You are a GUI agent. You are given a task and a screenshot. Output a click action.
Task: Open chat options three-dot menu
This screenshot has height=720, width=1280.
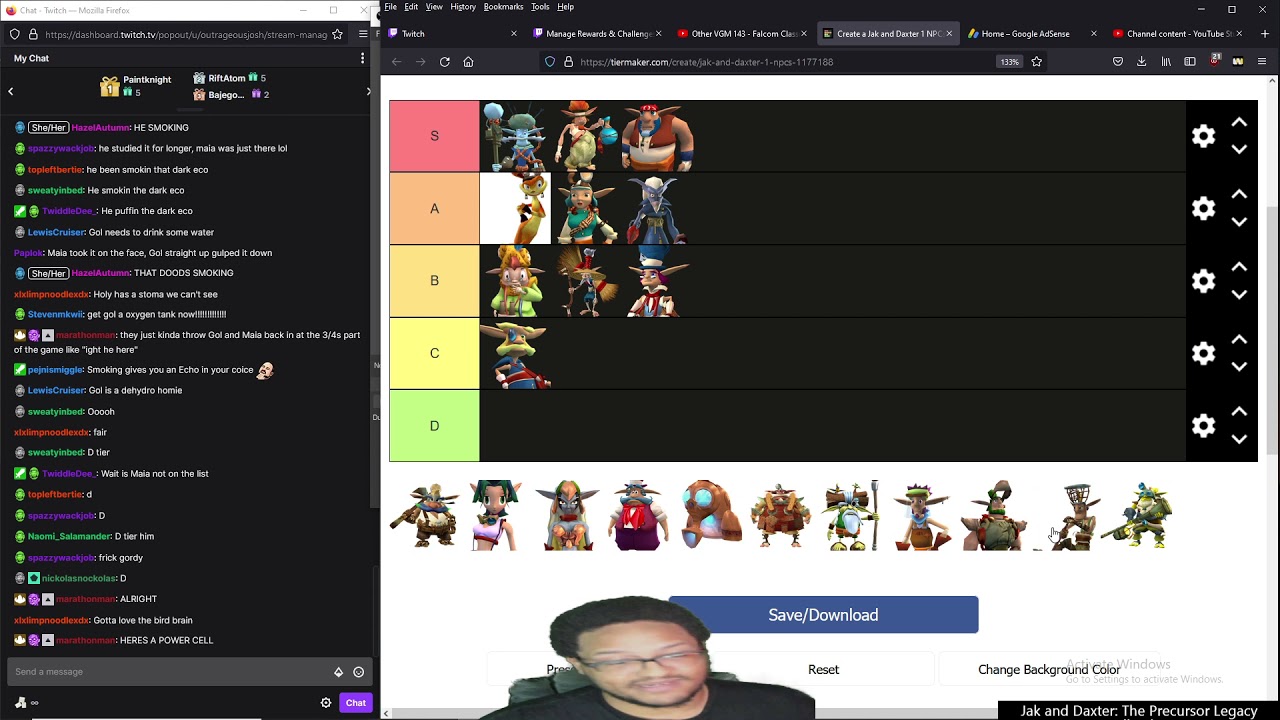point(362,58)
